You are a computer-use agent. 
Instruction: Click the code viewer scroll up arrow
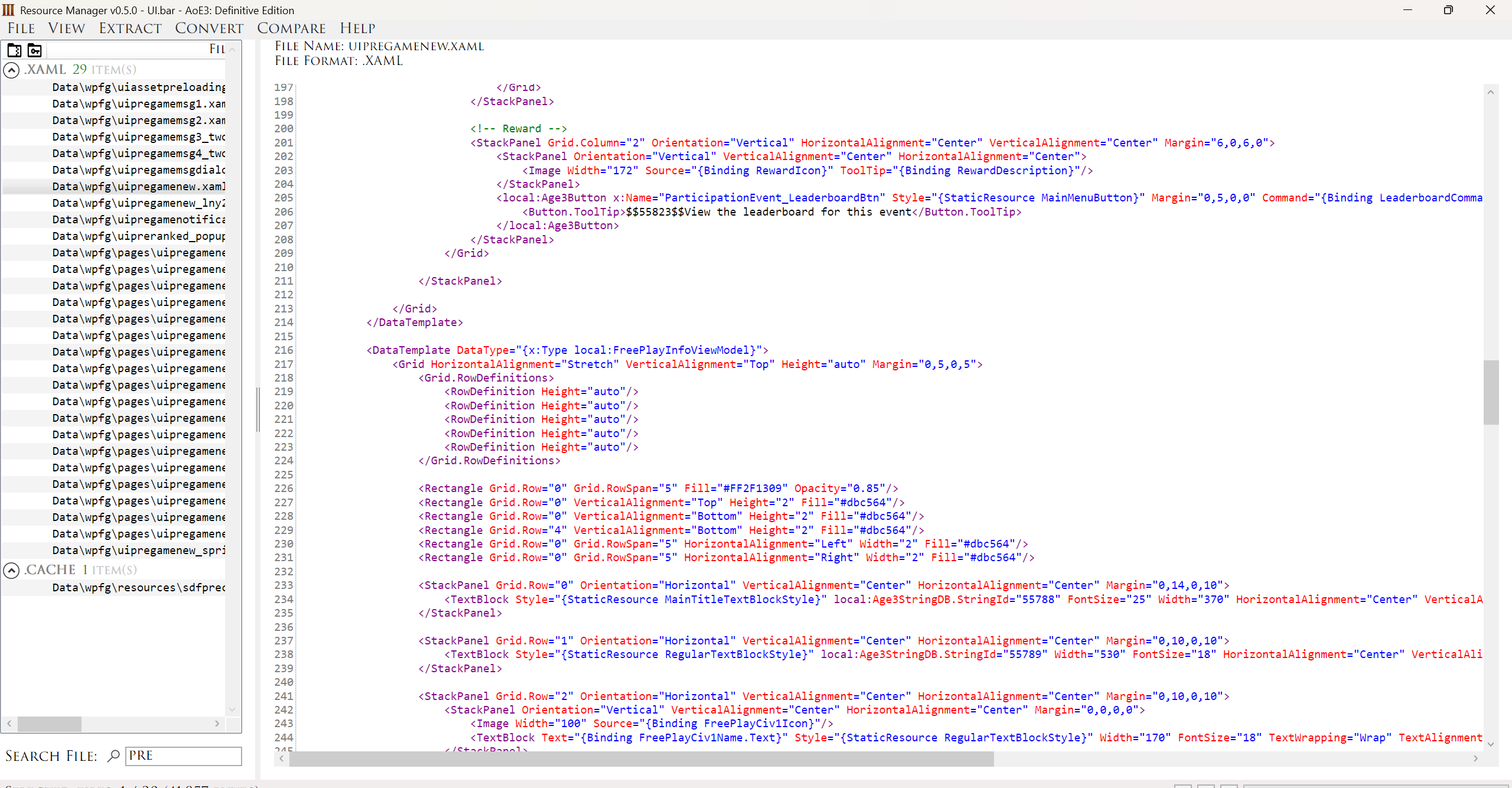coord(1490,92)
